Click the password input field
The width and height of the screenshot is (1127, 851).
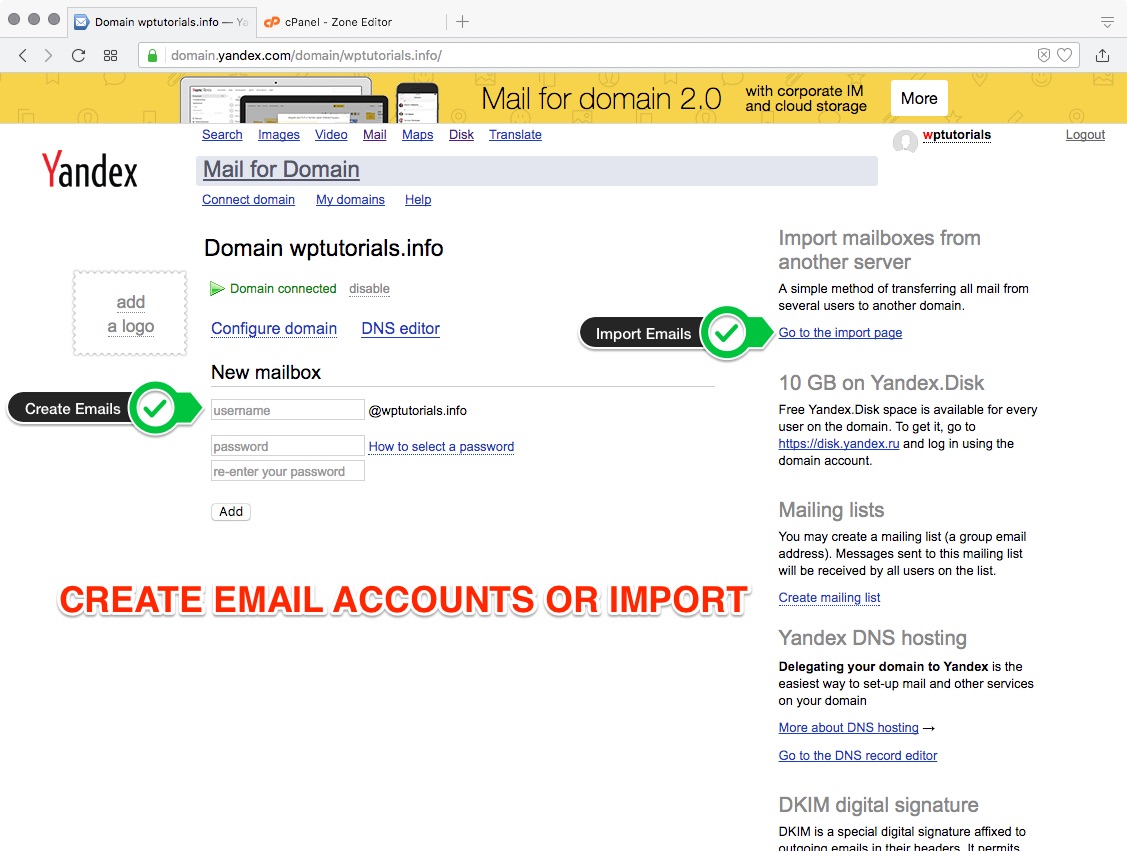(x=288, y=446)
